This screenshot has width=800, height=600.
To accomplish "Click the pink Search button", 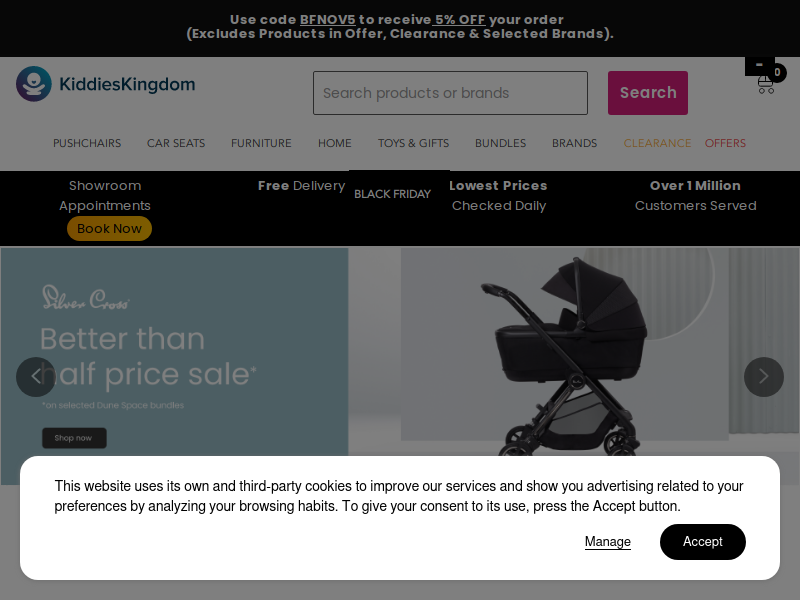I will [648, 93].
